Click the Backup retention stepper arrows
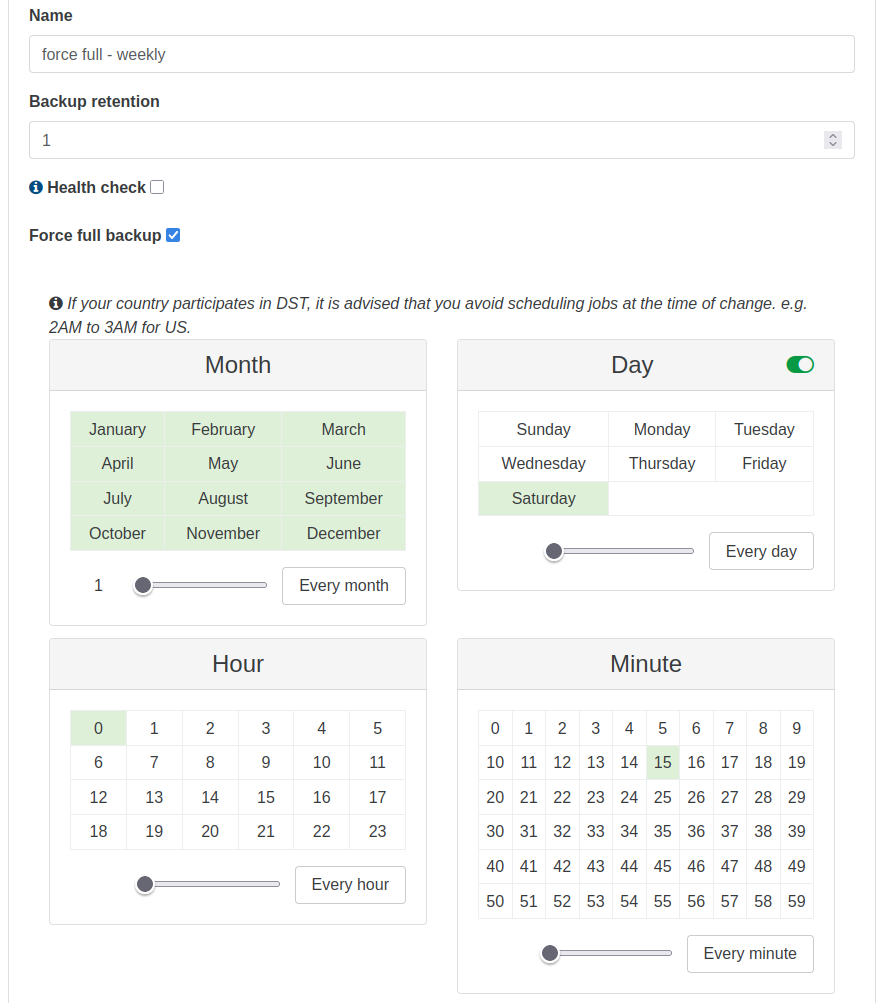This screenshot has width=883, height=1003. tap(832, 140)
